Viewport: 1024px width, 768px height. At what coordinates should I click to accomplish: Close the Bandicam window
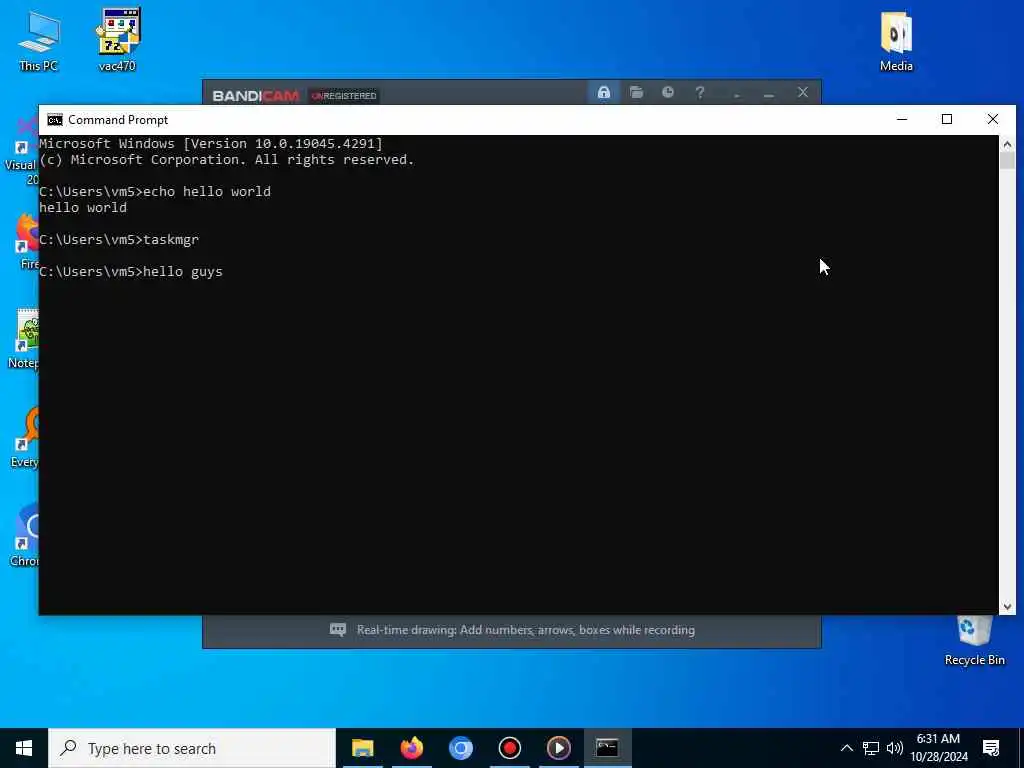pos(803,92)
